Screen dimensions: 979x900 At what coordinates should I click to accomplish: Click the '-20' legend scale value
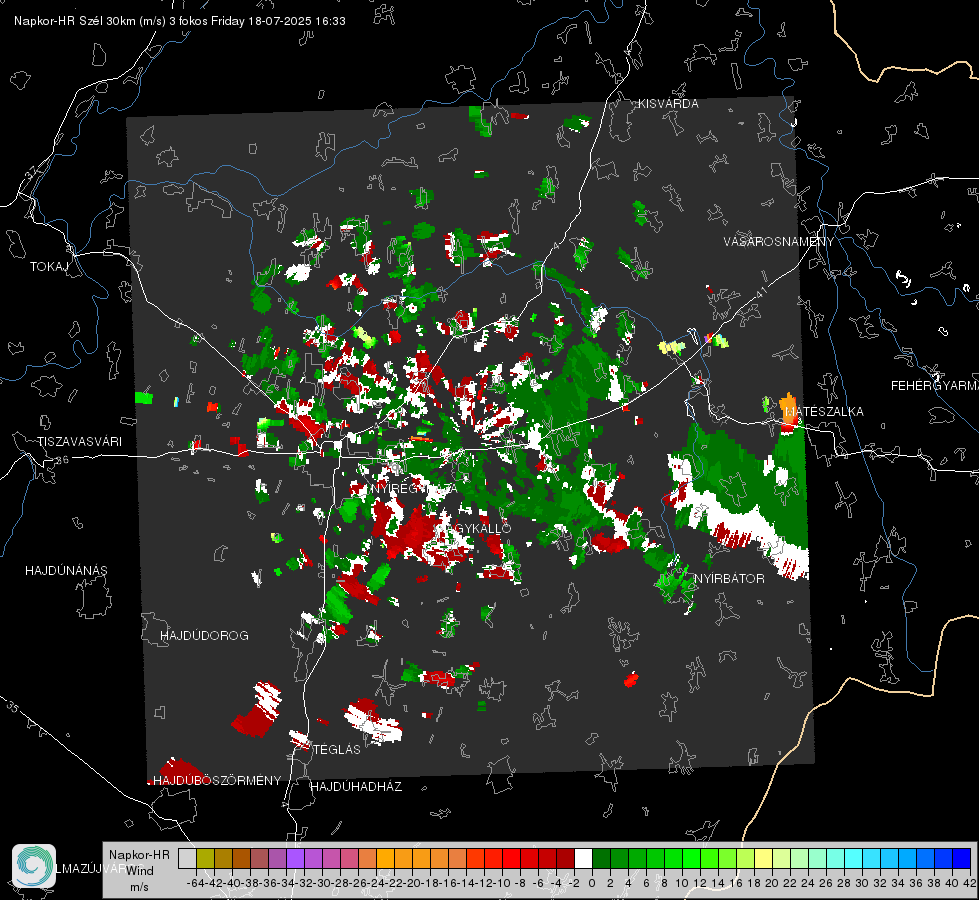411,883
